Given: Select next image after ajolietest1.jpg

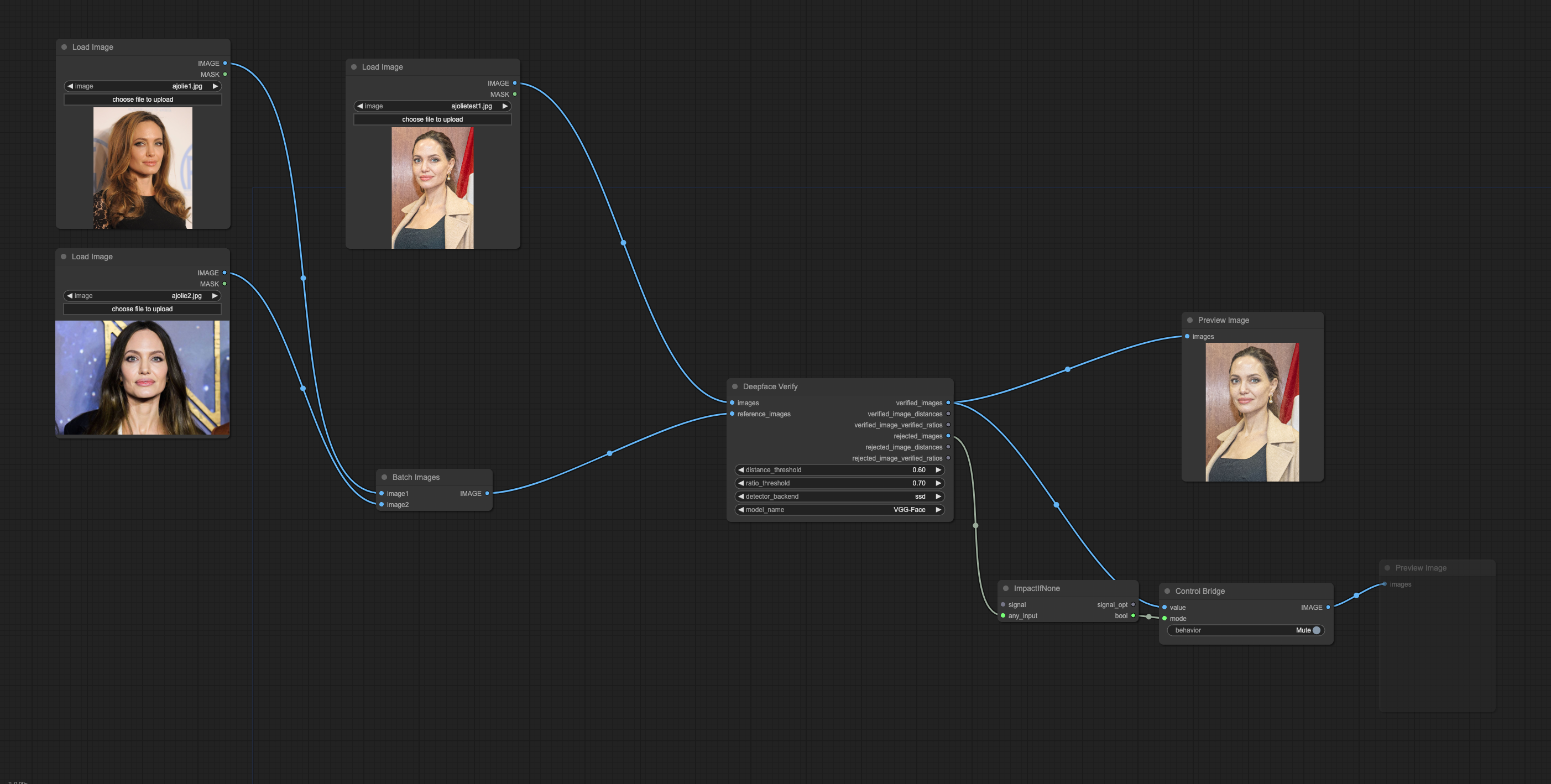Looking at the screenshot, I should click(x=504, y=106).
